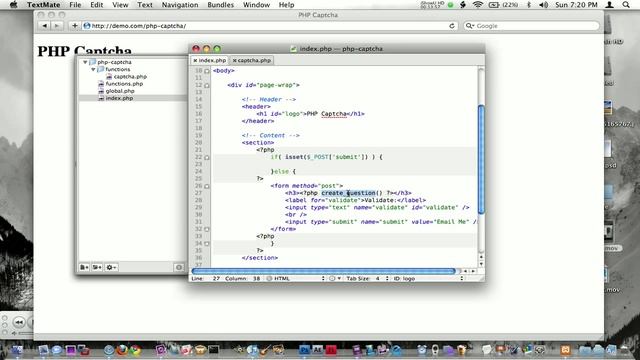
Task: Click the Wi-Fi status icon
Action: point(478,5)
